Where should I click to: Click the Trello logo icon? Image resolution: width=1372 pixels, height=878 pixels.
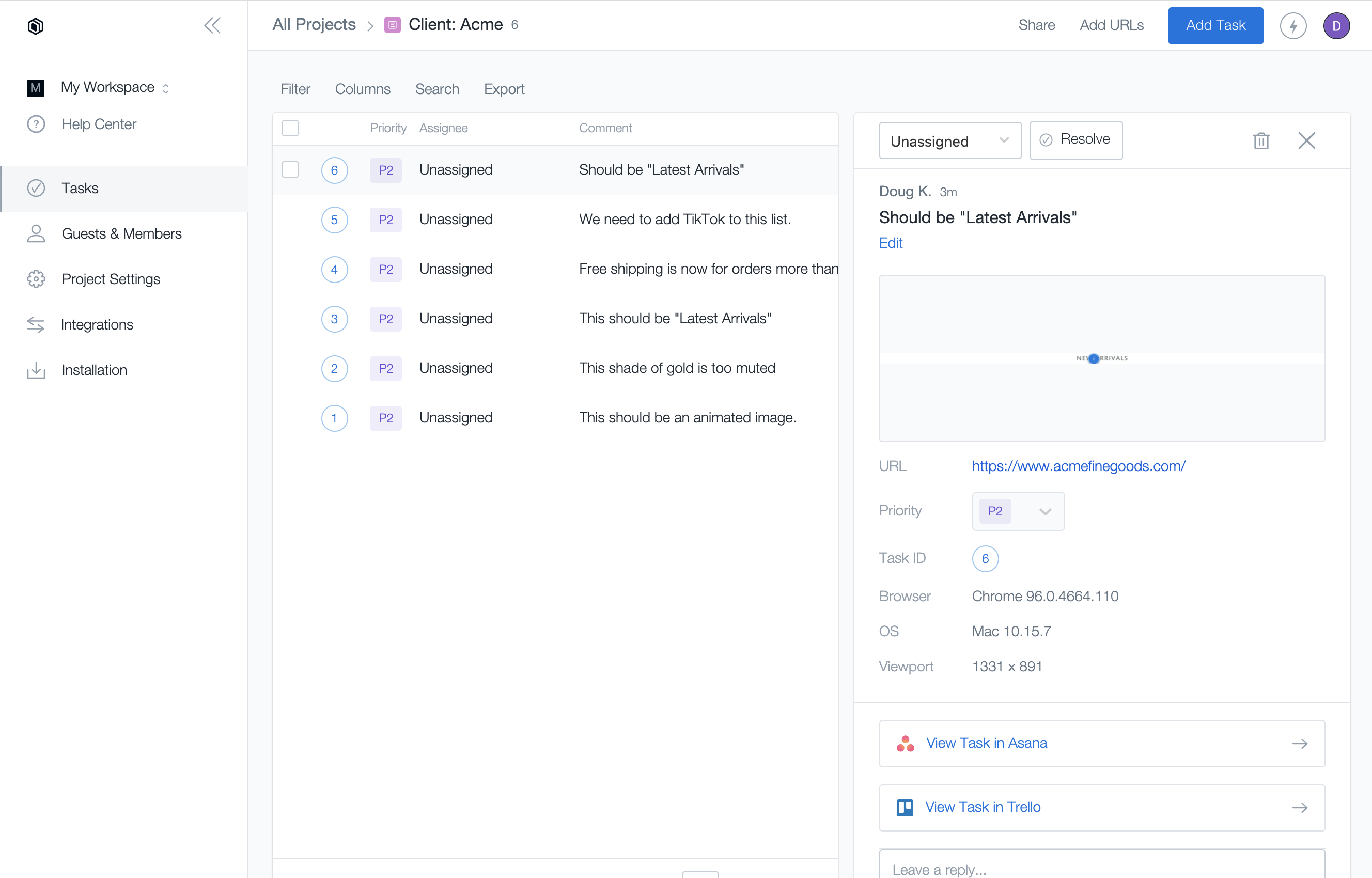[905, 807]
